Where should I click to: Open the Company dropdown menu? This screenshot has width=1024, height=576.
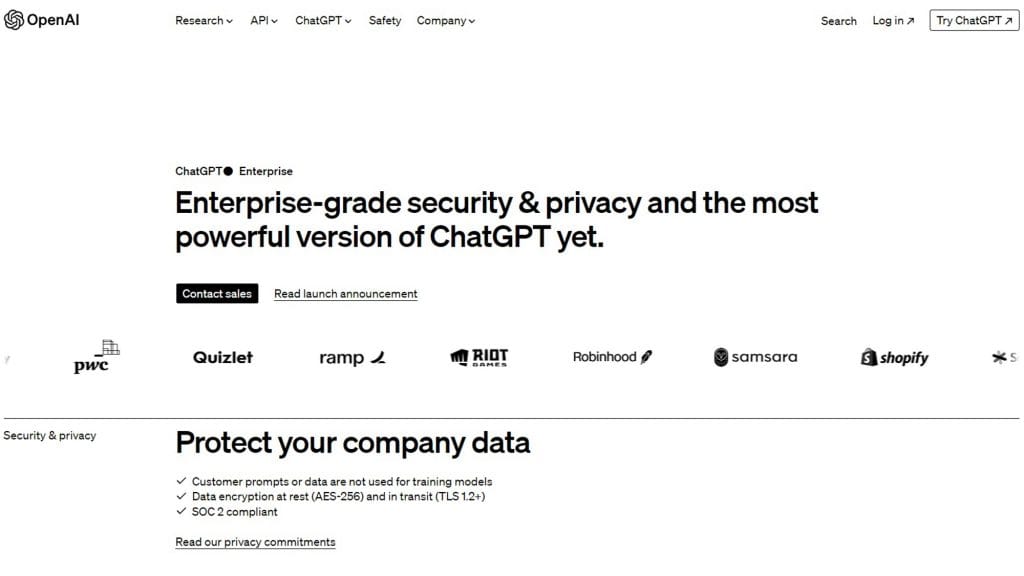tap(446, 20)
